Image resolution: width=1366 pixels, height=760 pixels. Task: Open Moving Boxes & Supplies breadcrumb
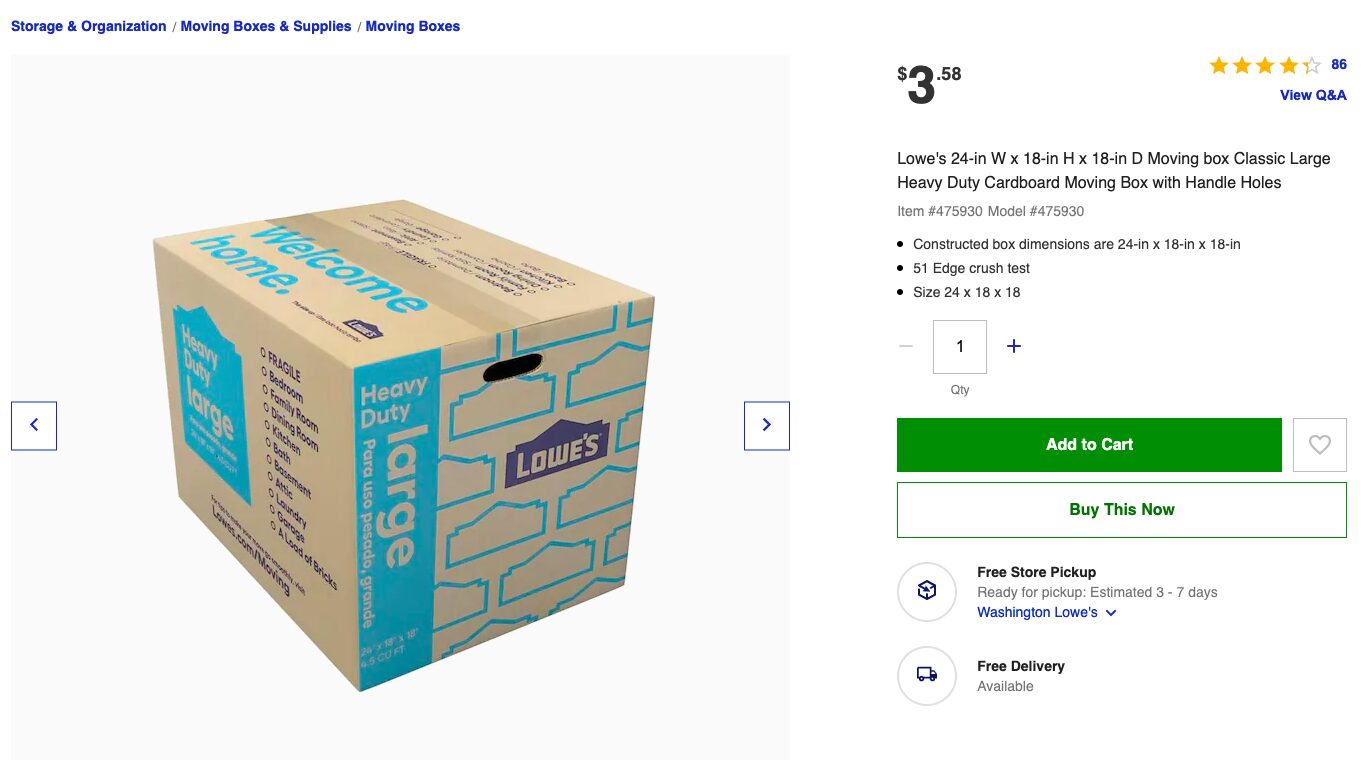point(266,26)
